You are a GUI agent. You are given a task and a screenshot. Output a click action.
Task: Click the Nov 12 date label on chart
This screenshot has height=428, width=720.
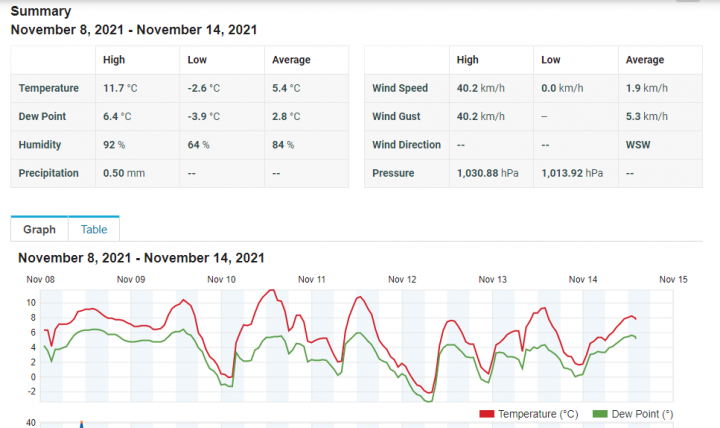coord(402,280)
